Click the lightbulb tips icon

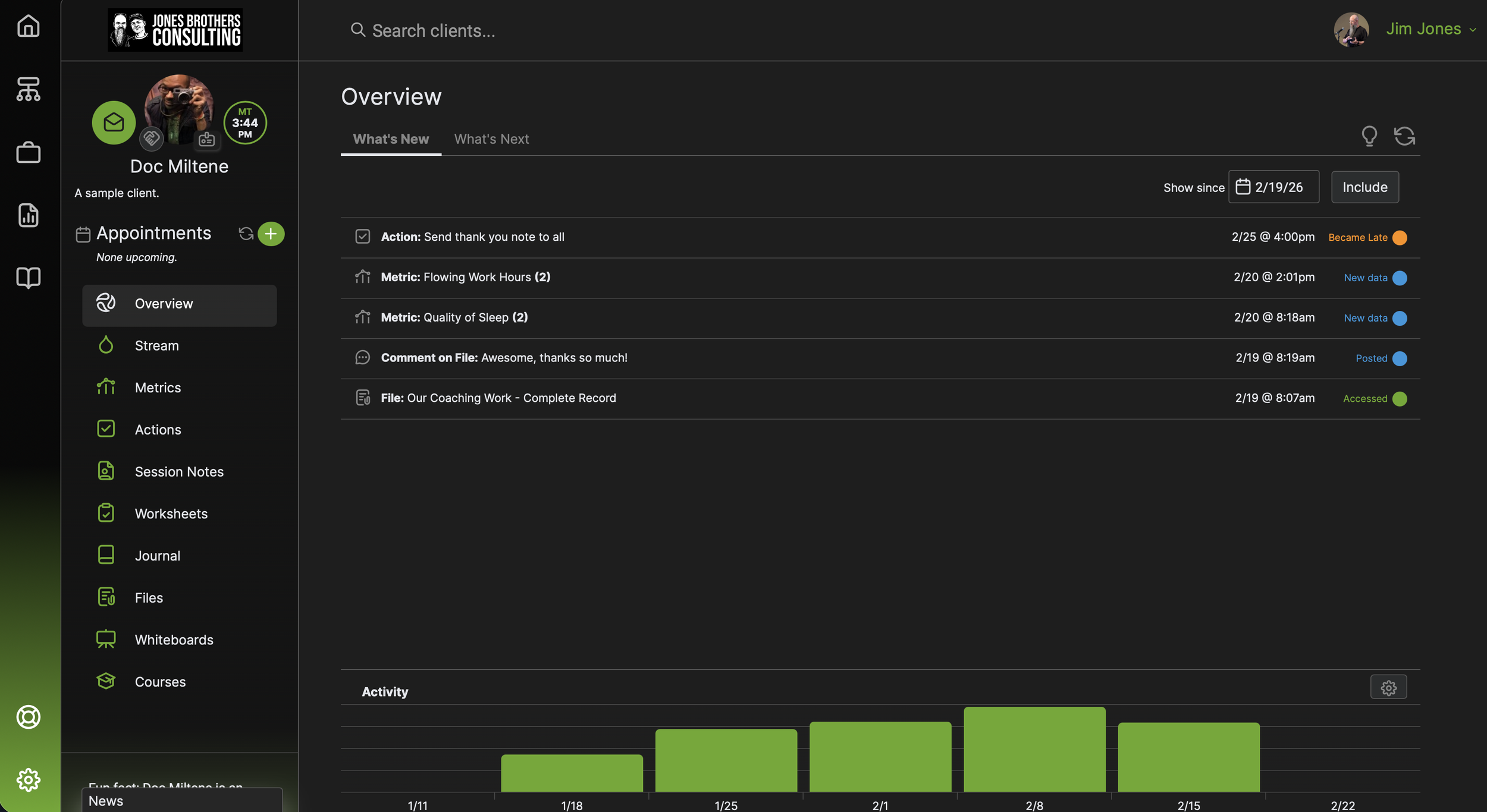click(1369, 136)
